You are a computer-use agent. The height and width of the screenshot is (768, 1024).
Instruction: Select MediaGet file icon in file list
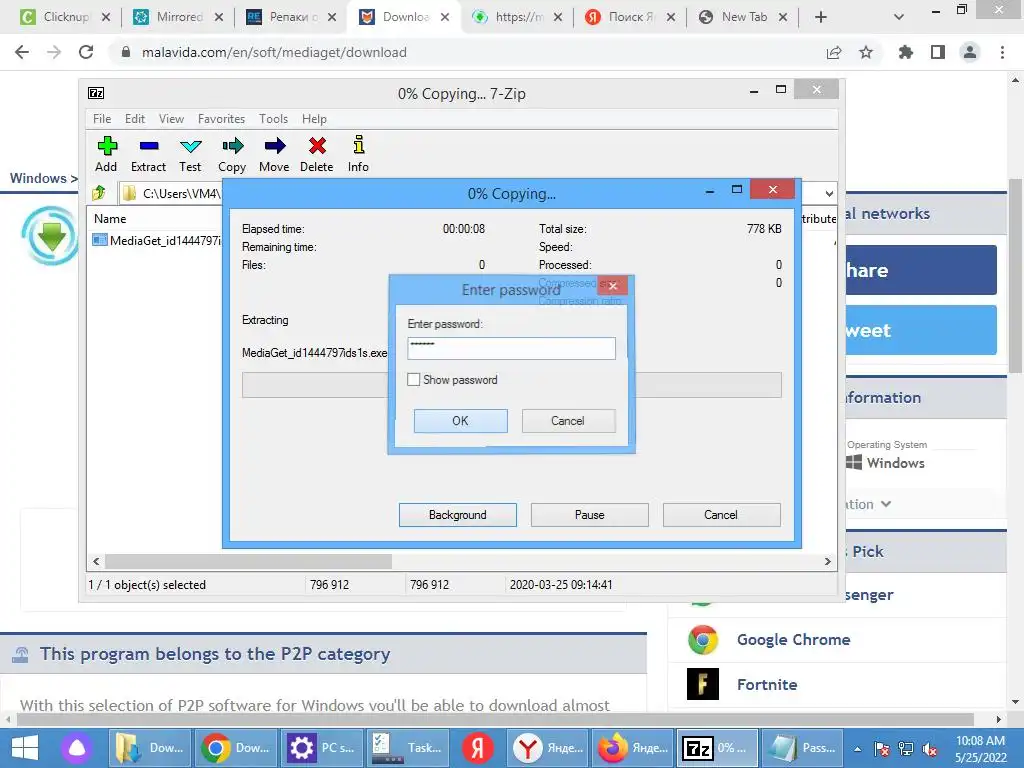pos(99,240)
